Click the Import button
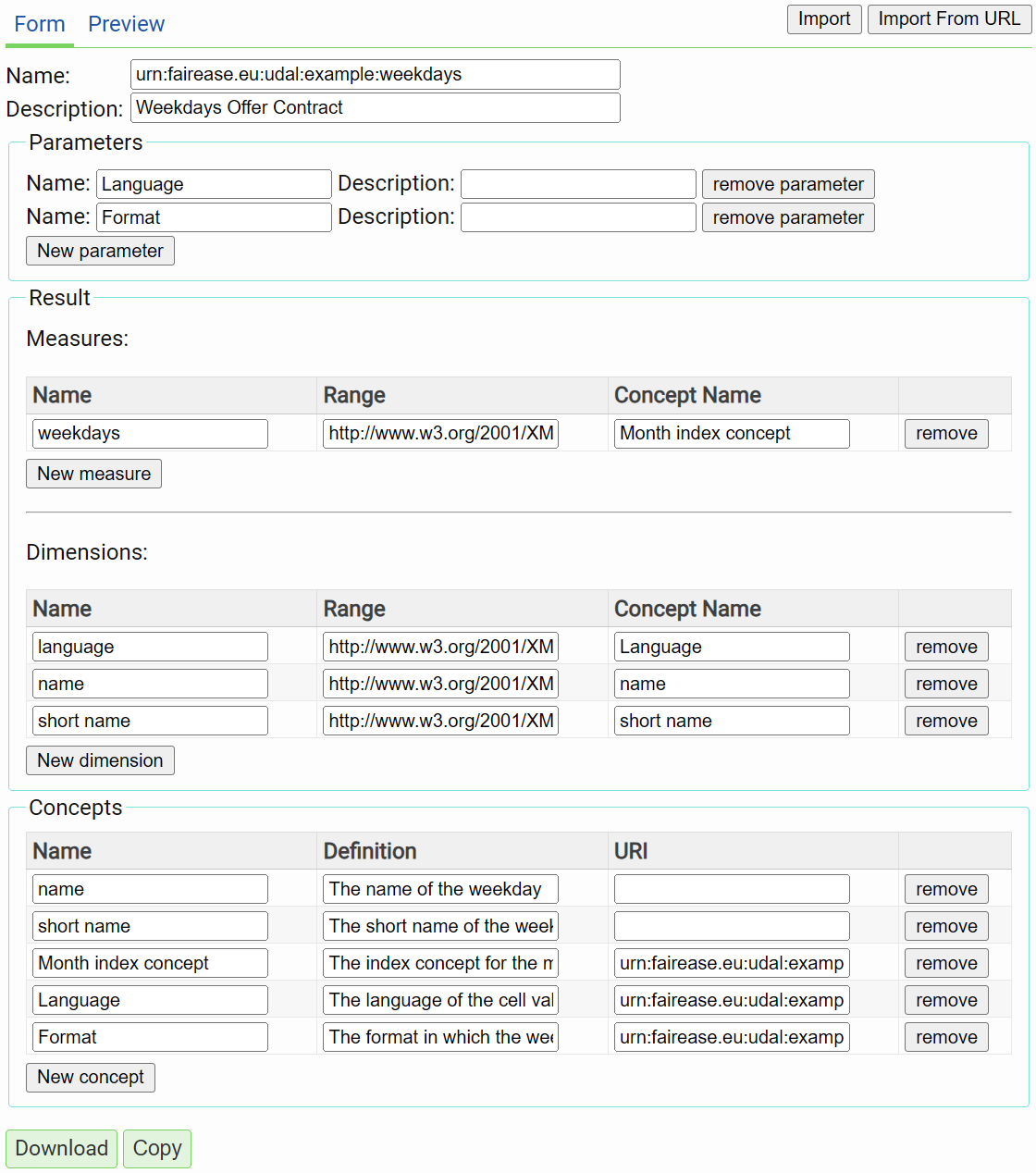1036x1173 pixels. point(823,19)
